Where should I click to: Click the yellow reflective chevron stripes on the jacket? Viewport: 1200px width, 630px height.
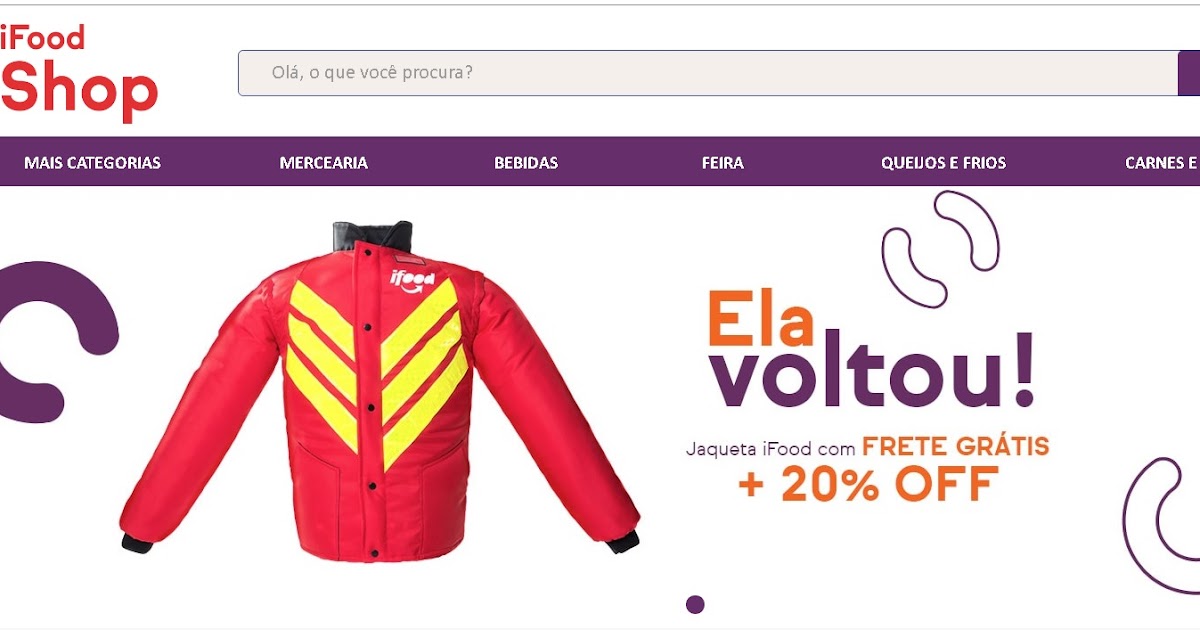pyautogui.click(x=377, y=372)
